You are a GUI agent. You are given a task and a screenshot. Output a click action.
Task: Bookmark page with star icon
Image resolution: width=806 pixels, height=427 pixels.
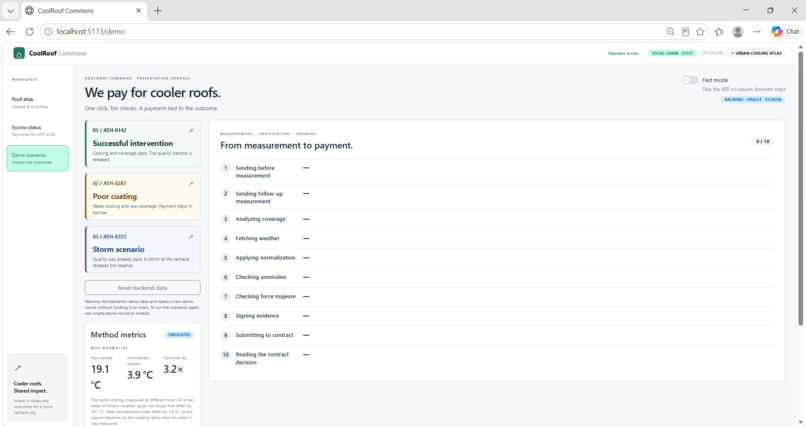click(700, 31)
